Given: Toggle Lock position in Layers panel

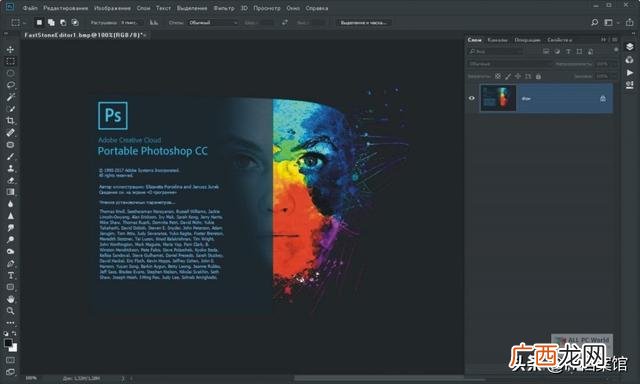Looking at the screenshot, I should pos(518,76).
